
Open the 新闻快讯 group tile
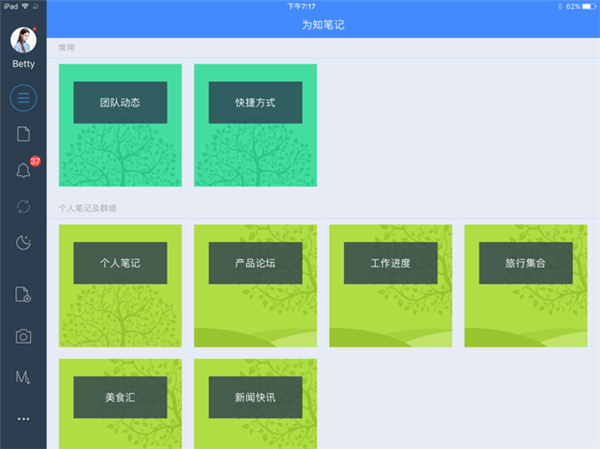256,404
